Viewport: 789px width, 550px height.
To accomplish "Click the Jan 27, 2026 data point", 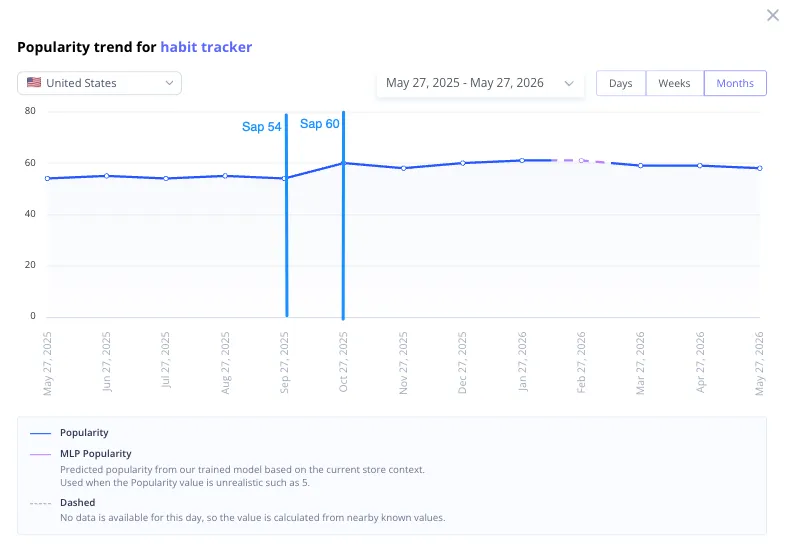I will [x=522, y=161].
